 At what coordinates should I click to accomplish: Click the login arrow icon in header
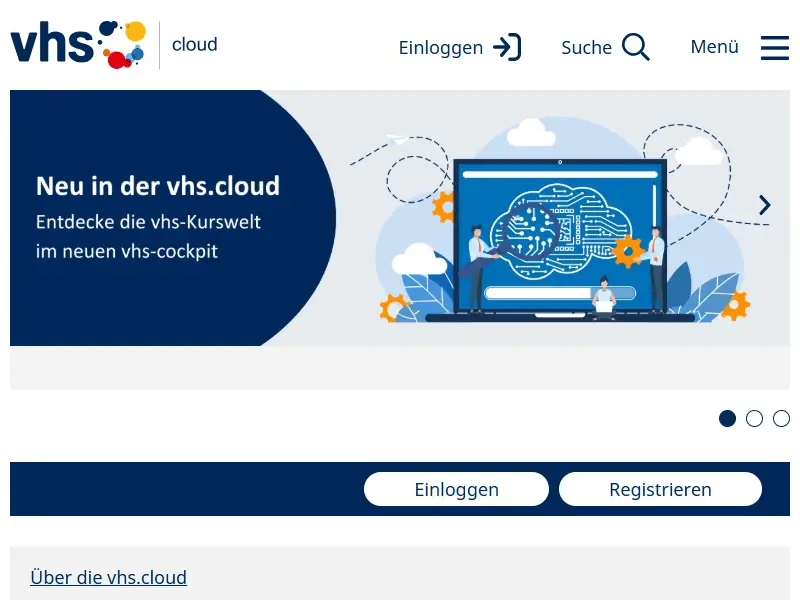click(x=507, y=47)
